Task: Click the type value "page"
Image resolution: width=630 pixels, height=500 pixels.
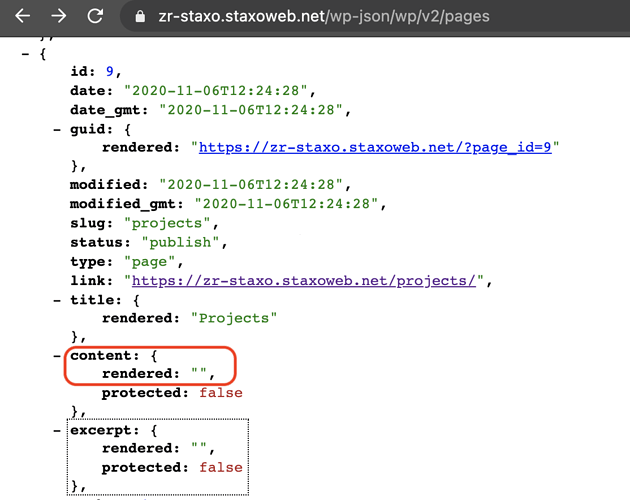Action: tap(148, 261)
